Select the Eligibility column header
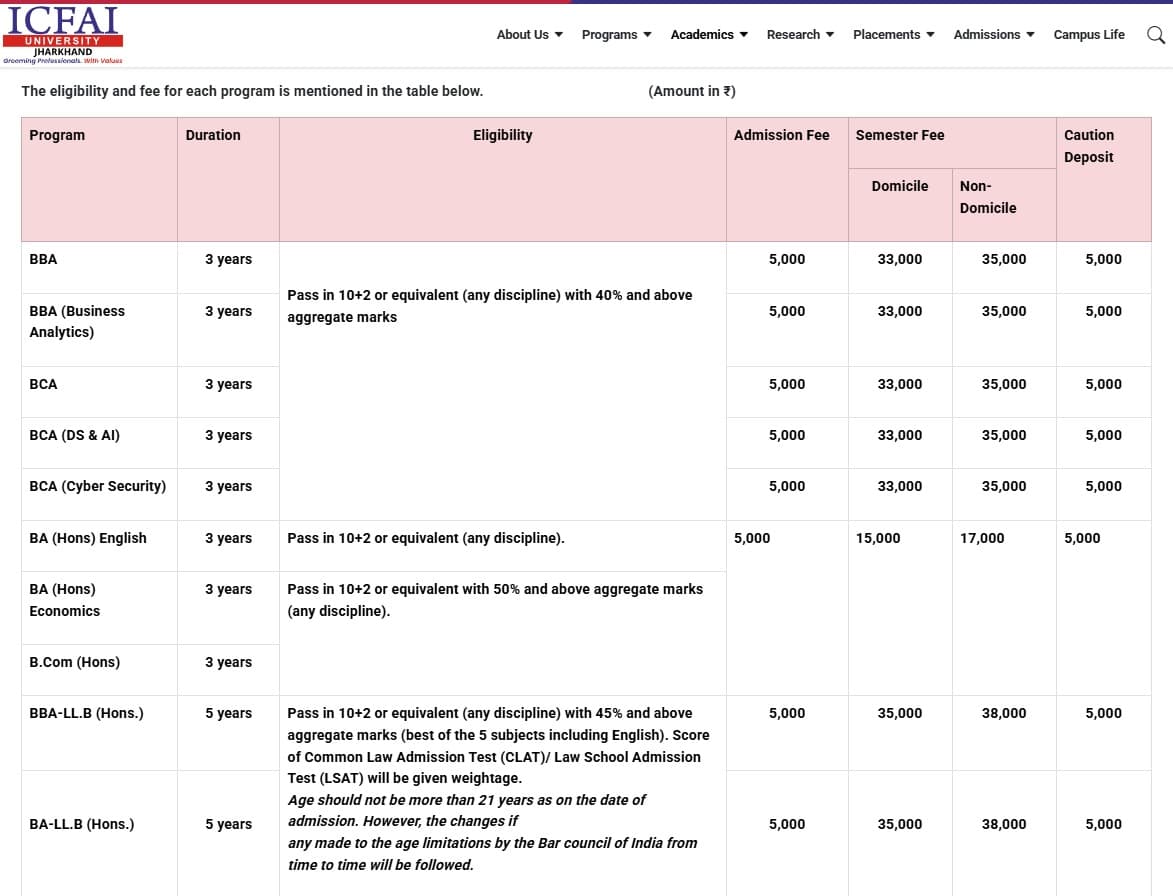The width and height of the screenshot is (1173, 896). pos(502,135)
